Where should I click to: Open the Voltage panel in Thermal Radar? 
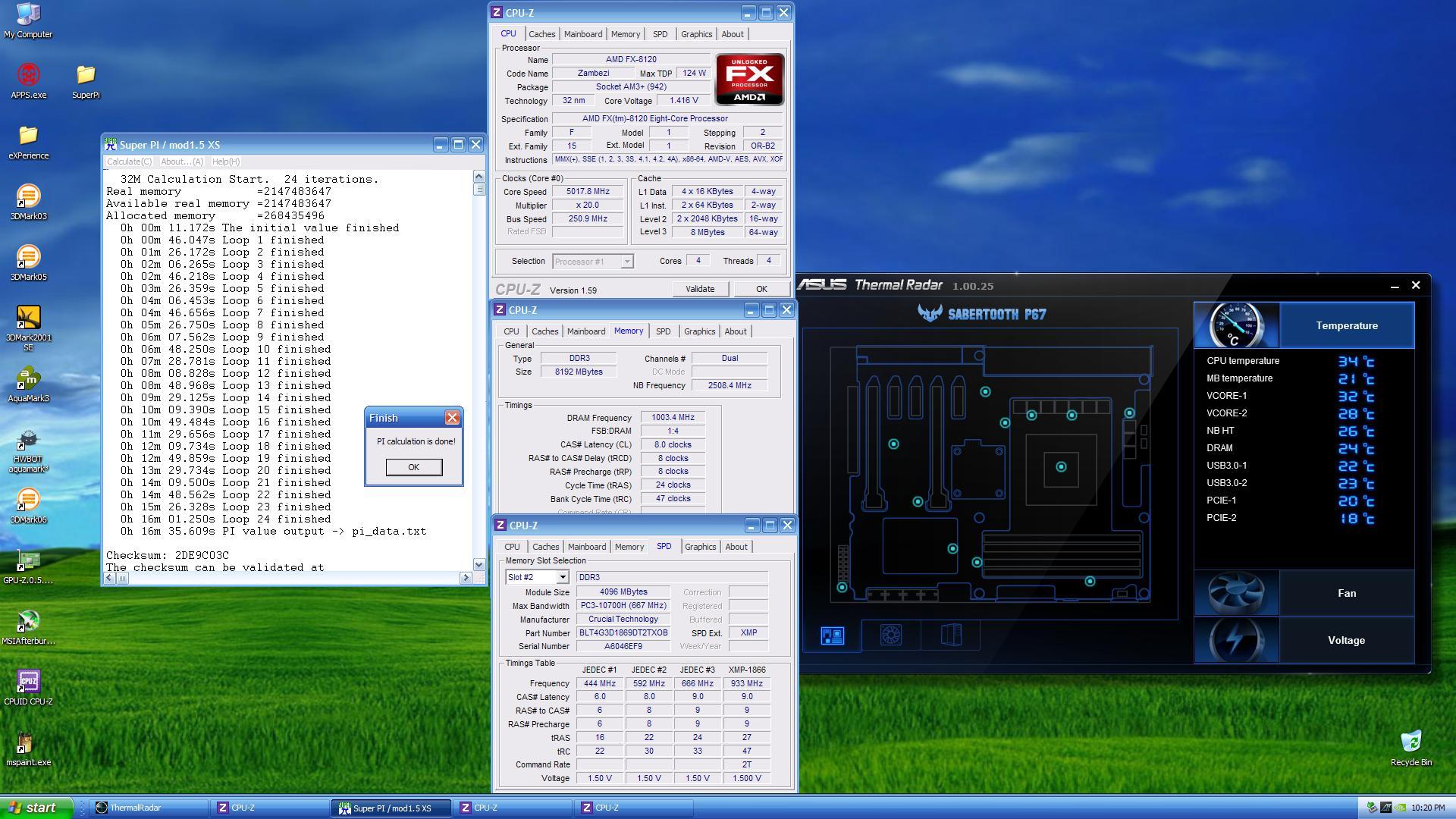pos(1346,640)
